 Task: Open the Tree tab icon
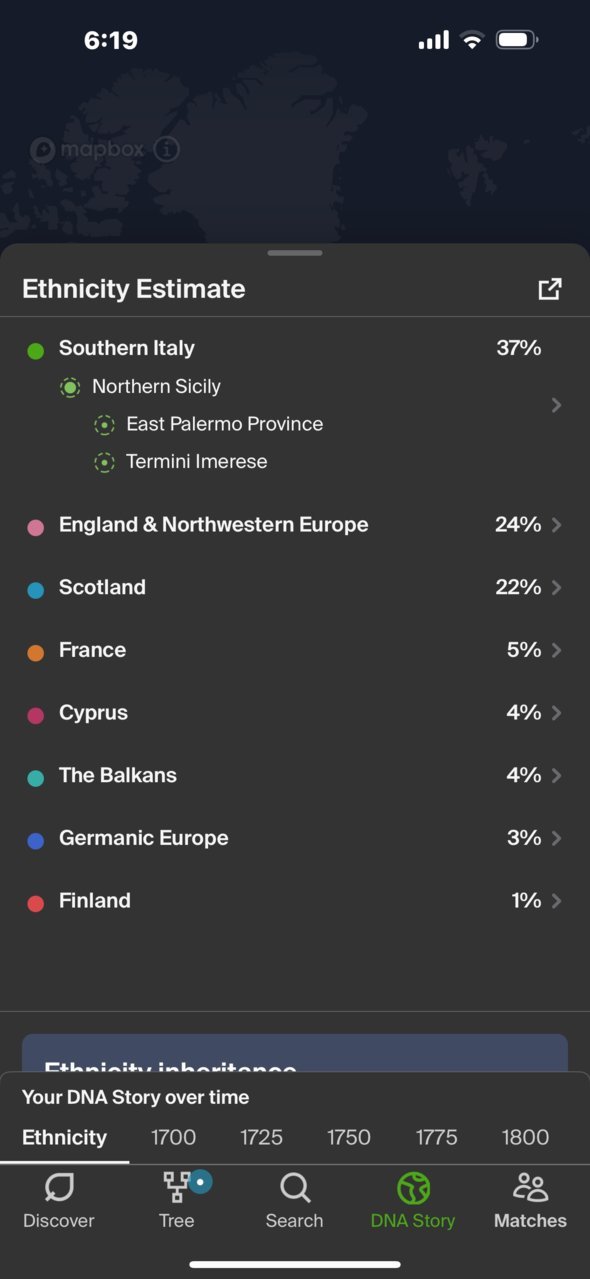(177, 1188)
